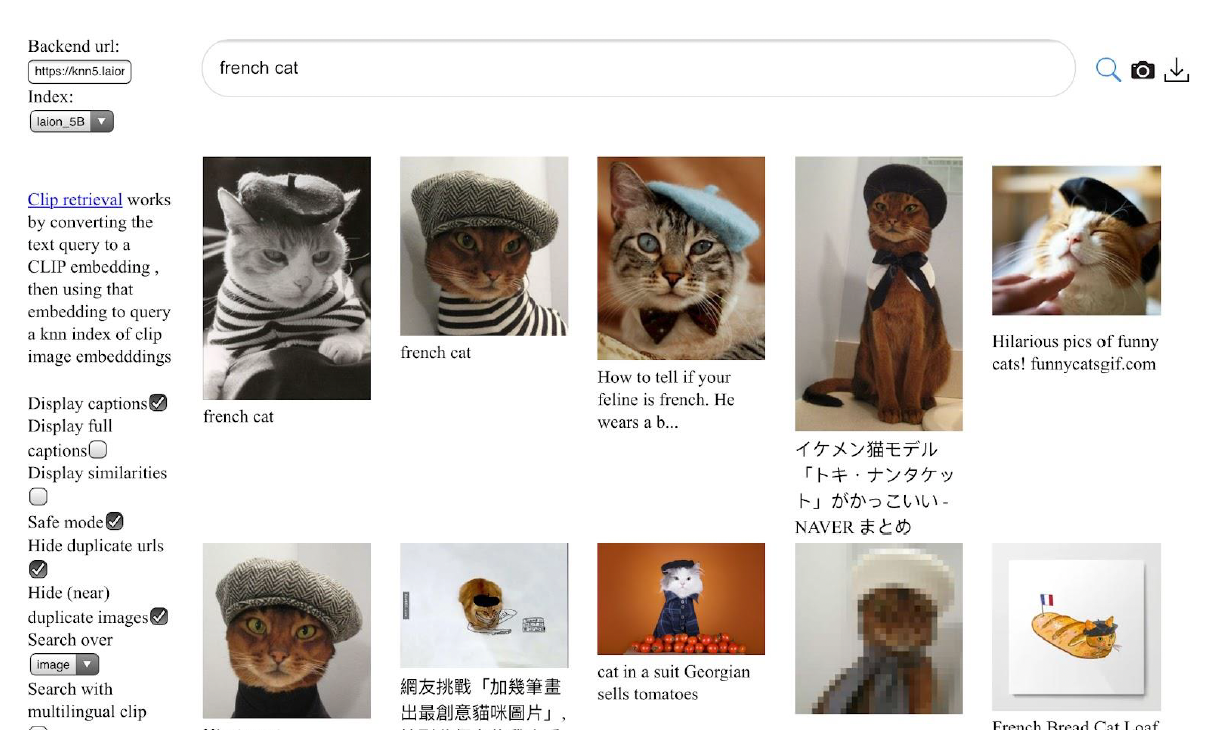
Task: Uncheck the Hide duplicate urls checkbox
Action: [38, 569]
